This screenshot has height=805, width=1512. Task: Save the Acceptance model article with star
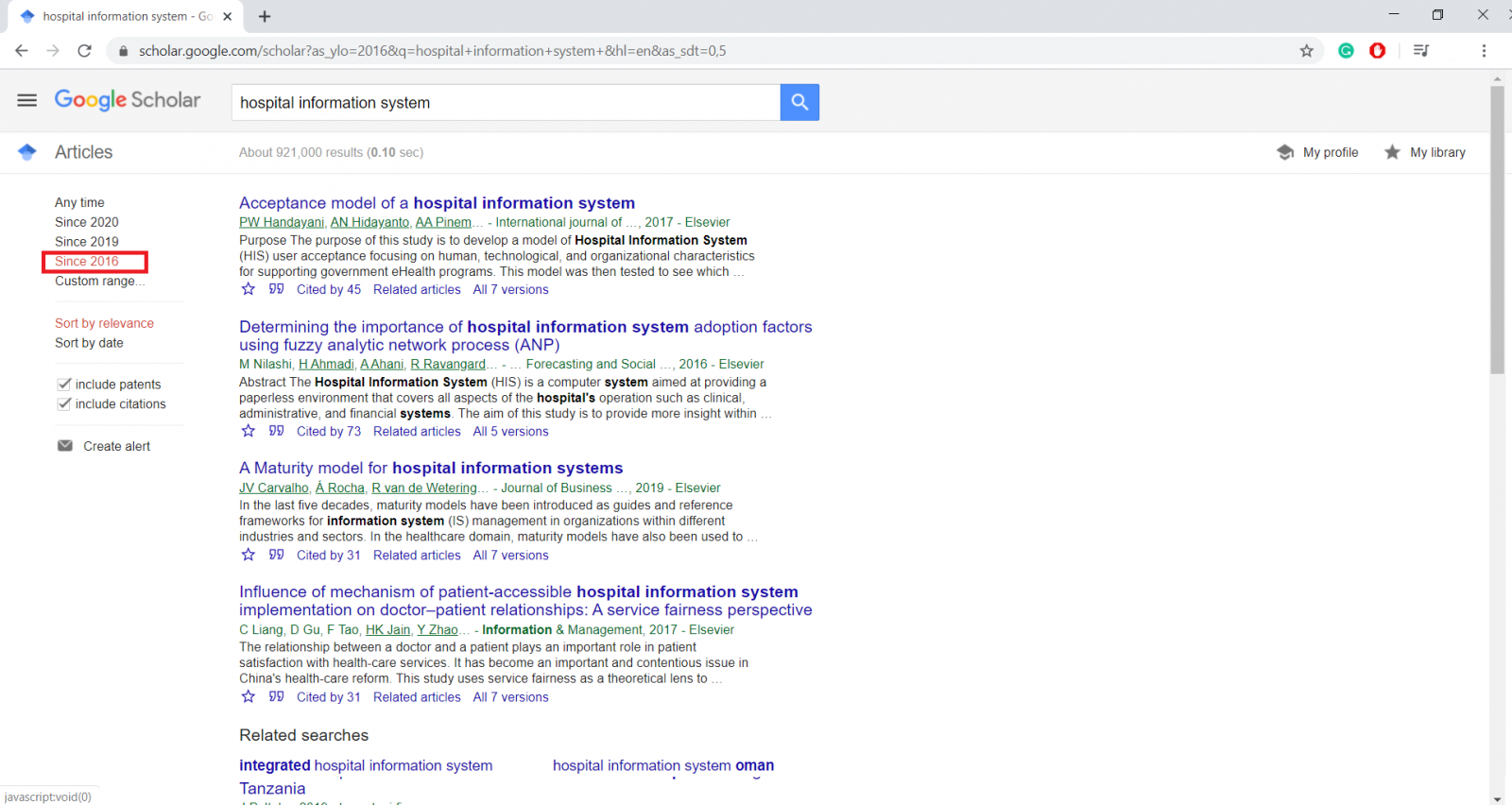(x=249, y=289)
